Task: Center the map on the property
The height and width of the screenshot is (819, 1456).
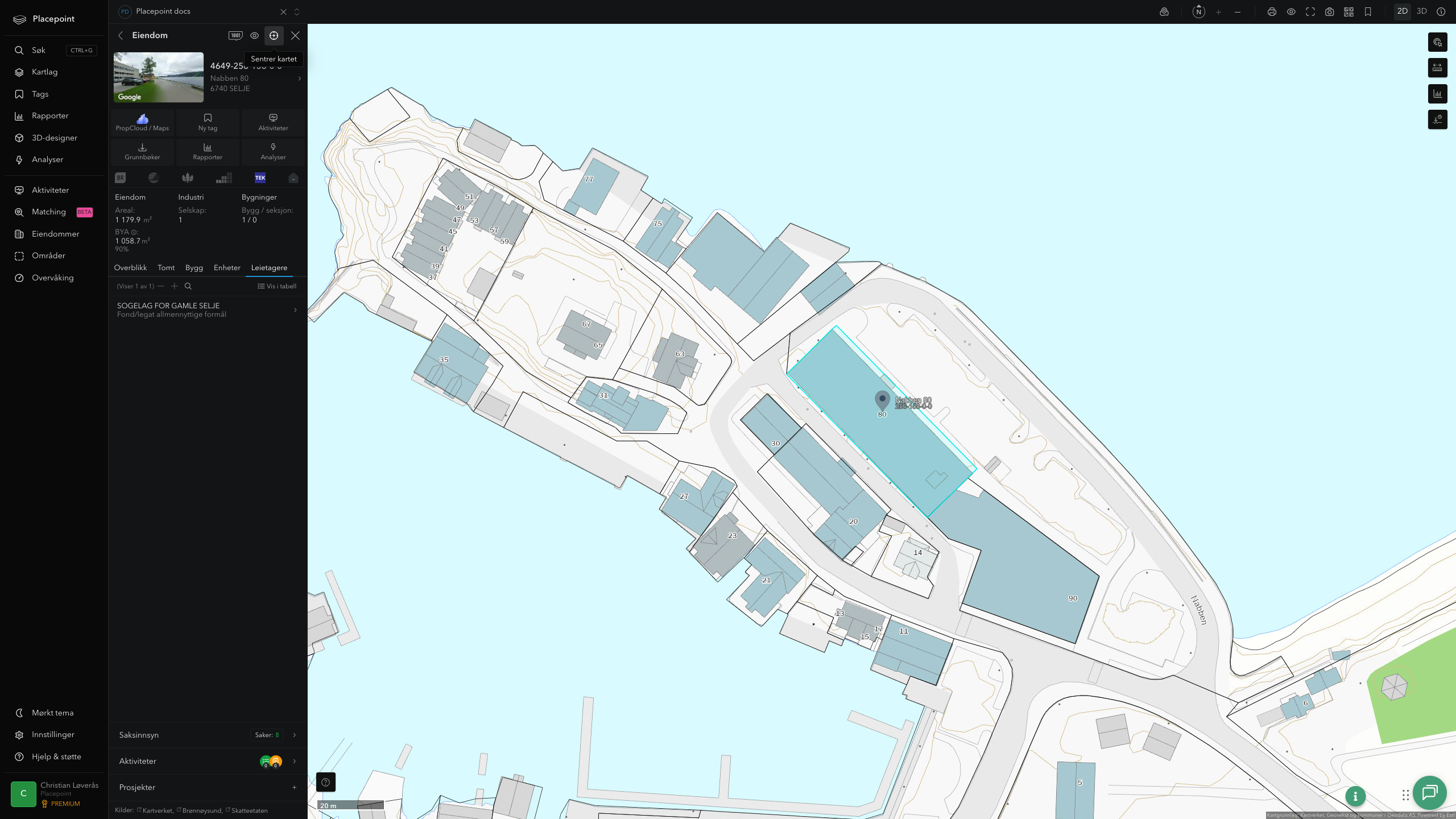Action: coord(274,35)
